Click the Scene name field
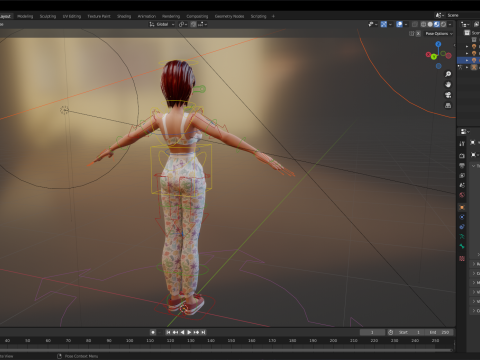 click(x=463, y=15)
